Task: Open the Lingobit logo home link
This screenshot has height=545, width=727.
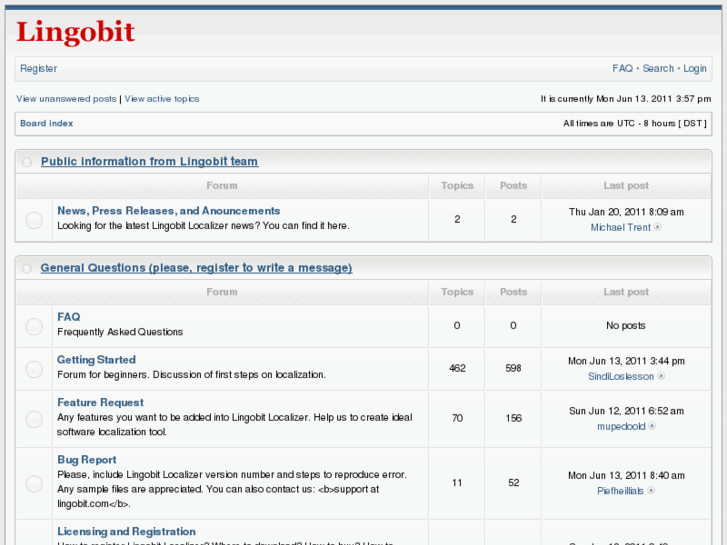Action: point(75,32)
